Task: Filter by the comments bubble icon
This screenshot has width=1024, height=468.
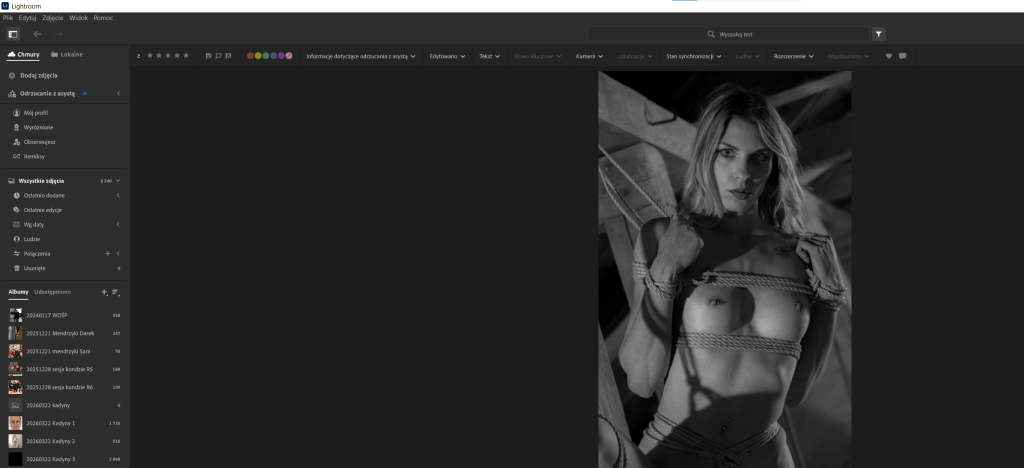Action: coord(903,56)
